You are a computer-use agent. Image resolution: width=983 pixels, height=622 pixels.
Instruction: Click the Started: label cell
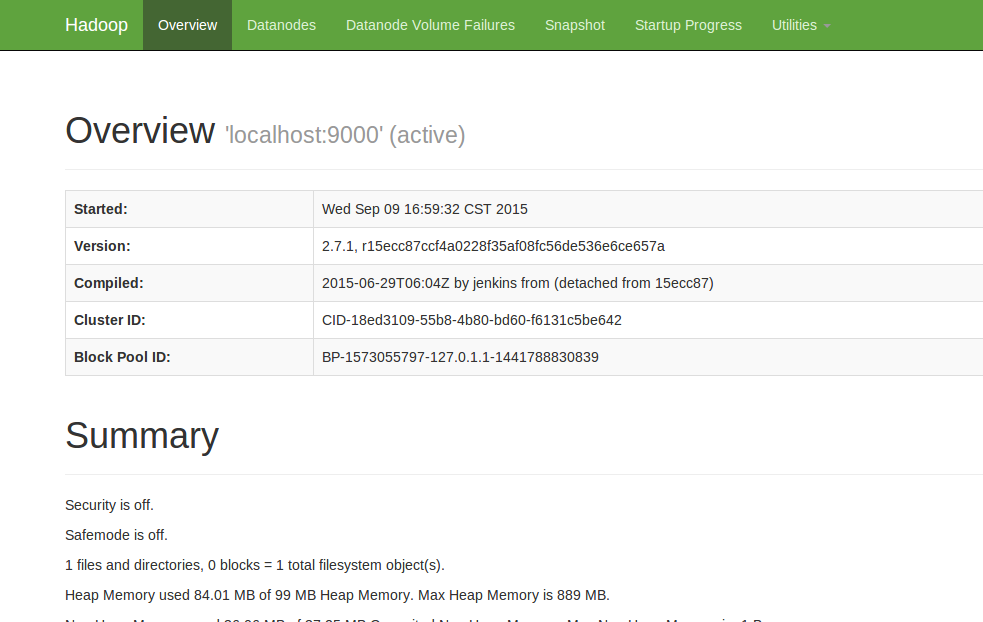coord(189,209)
